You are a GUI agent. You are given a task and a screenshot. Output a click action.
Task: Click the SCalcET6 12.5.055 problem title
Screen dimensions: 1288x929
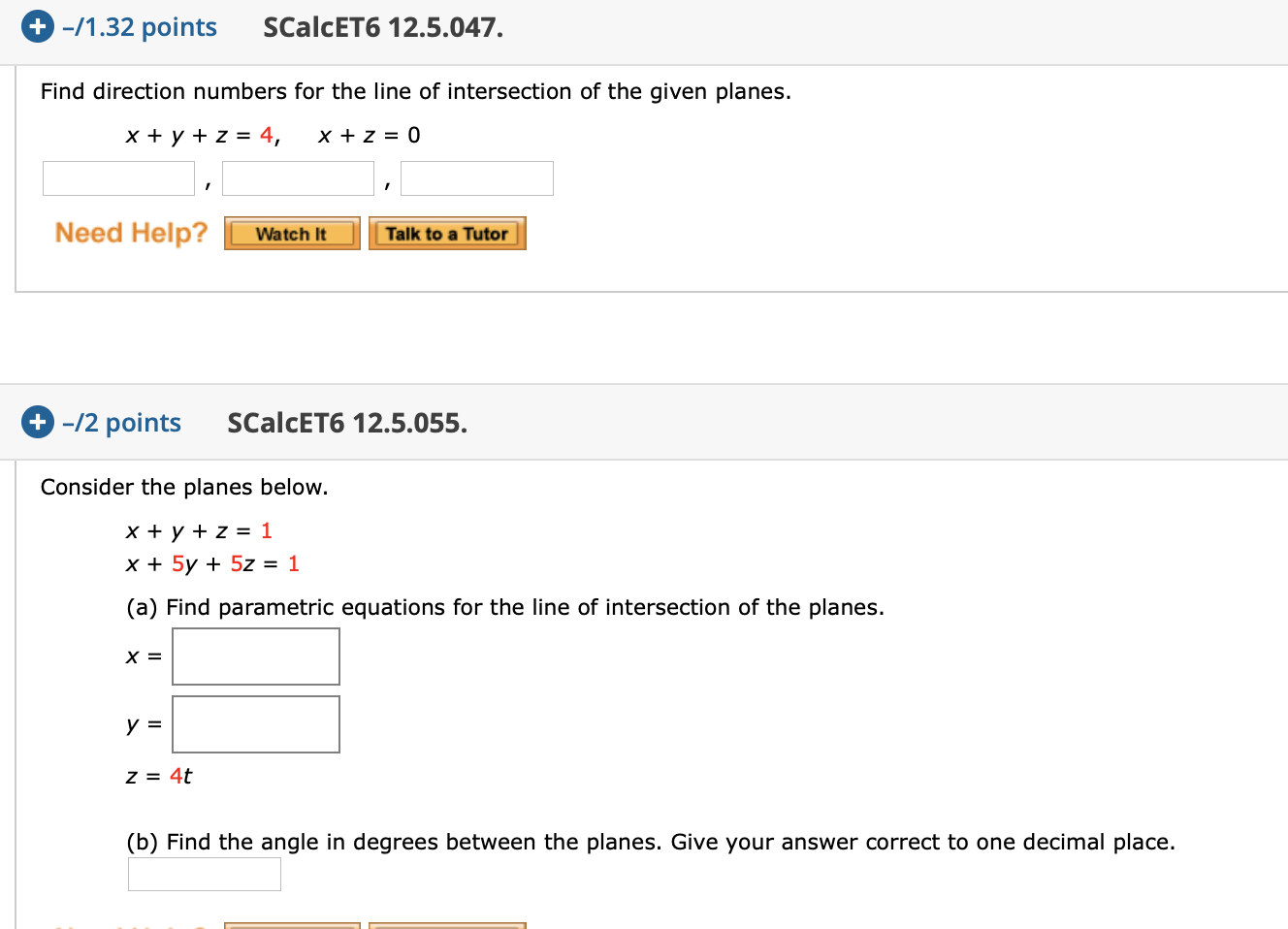(x=347, y=423)
